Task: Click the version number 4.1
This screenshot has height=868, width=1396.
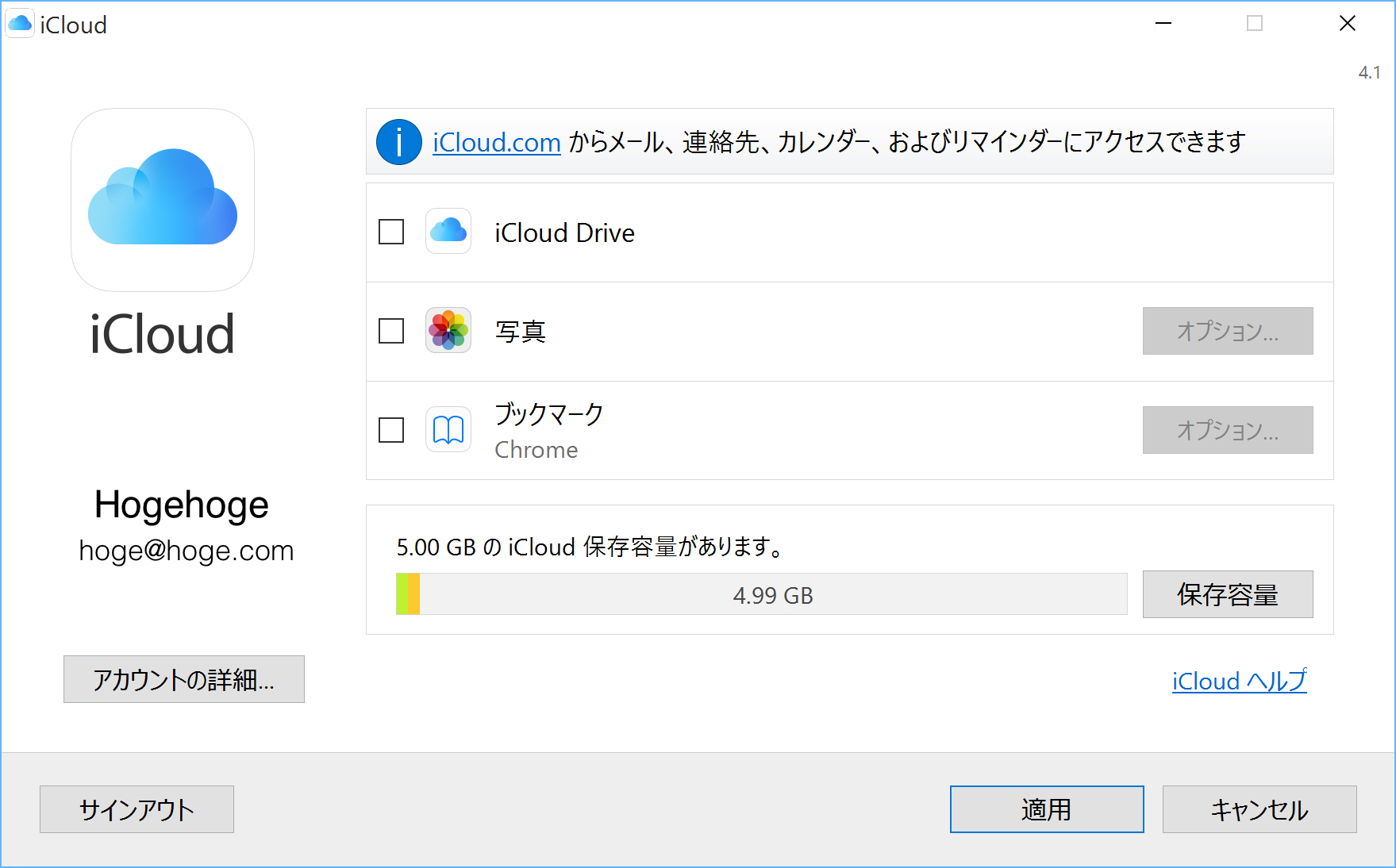Action: click(x=1369, y=72)
